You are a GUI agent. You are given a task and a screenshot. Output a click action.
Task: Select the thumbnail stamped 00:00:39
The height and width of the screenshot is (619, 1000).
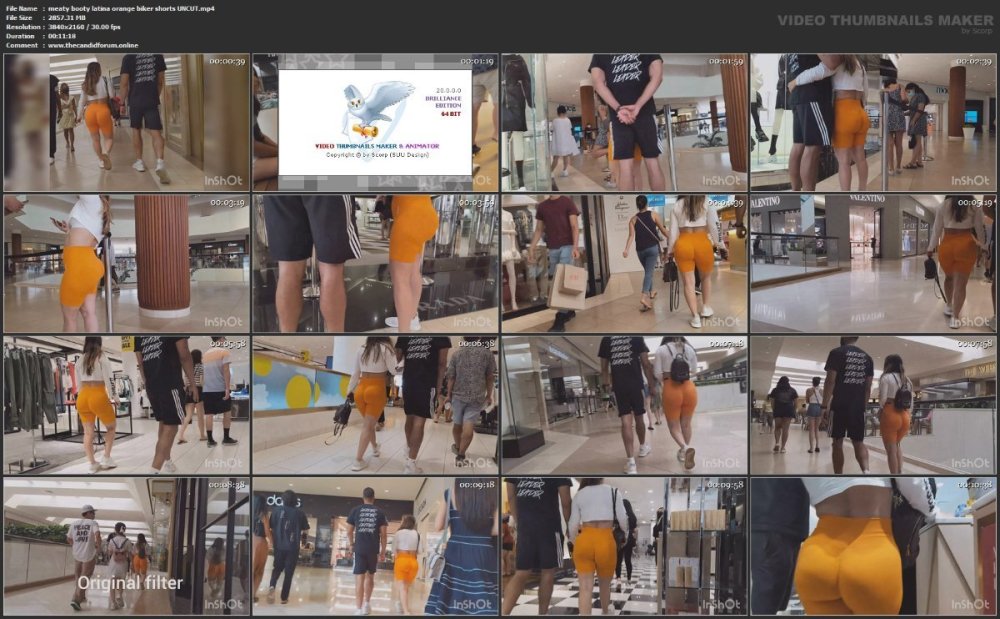click(126, 122)
